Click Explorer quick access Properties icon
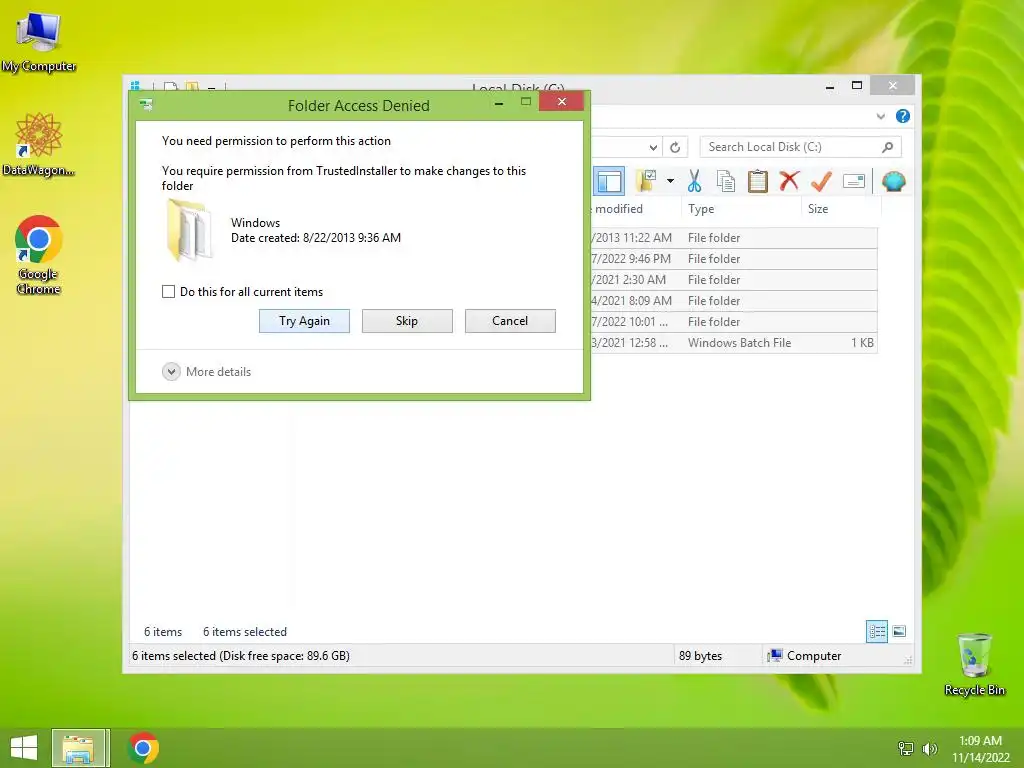1024x768 pixels. coord(170,87)
